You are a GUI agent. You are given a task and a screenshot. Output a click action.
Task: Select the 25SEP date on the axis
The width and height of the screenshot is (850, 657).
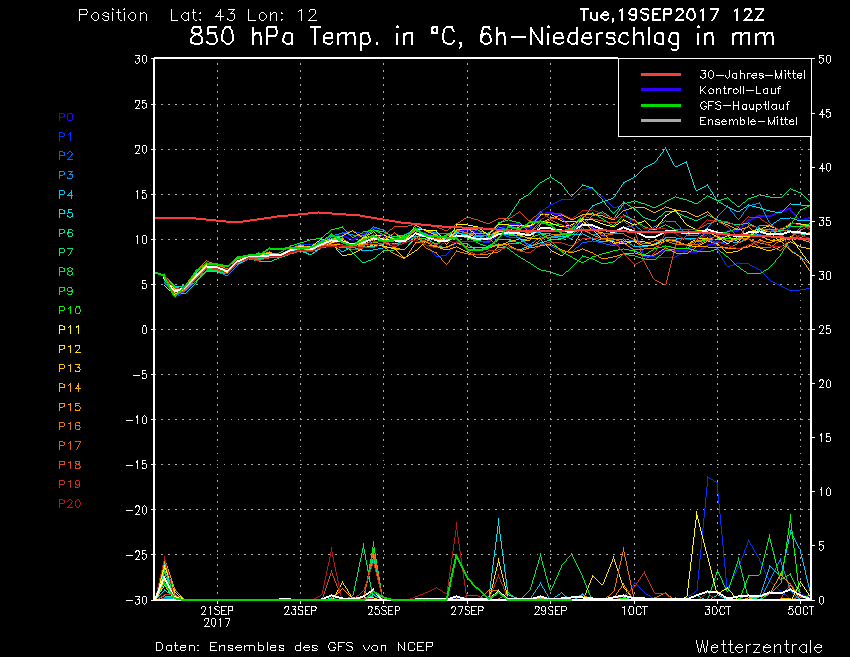tap(384, 610)
